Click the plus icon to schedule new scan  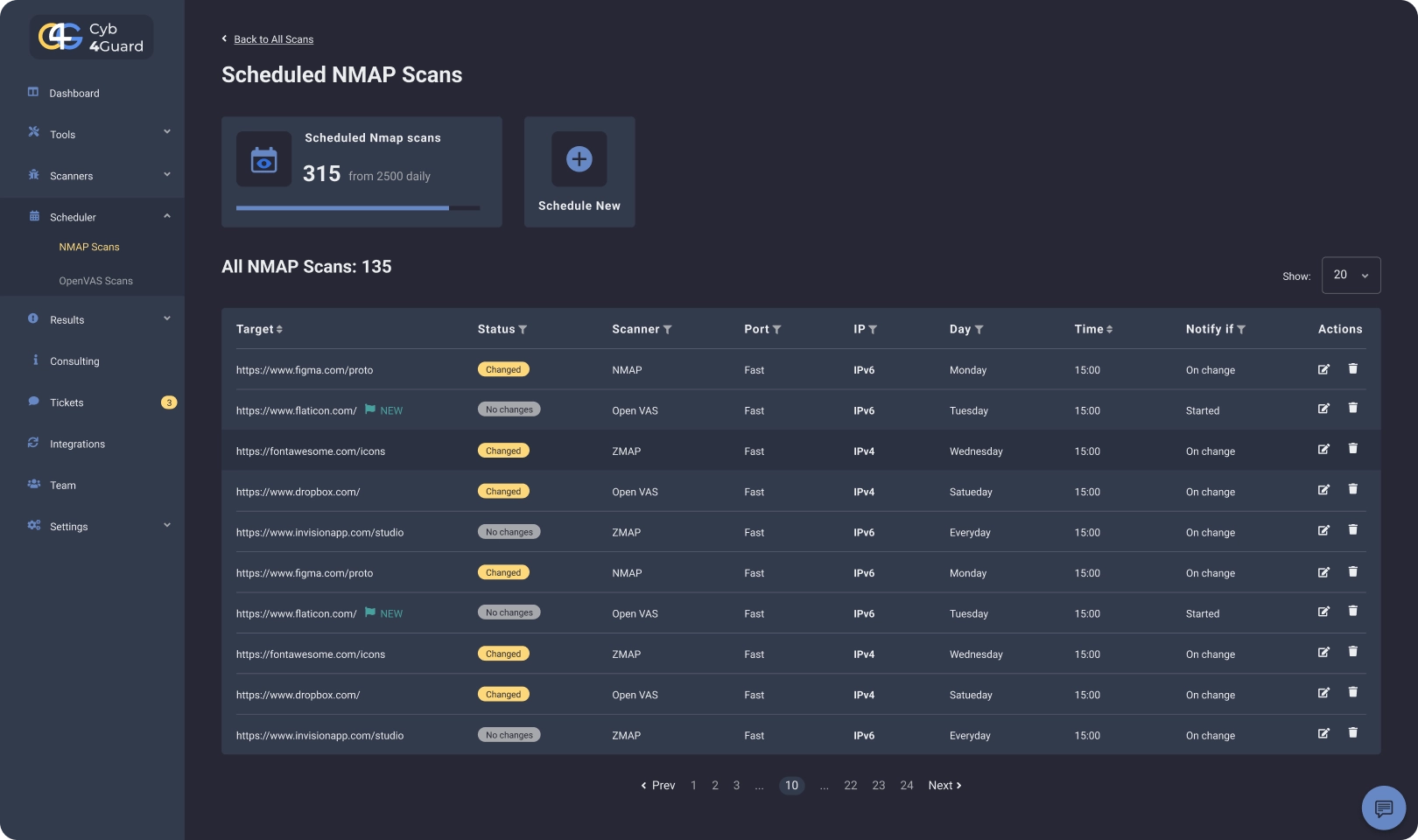tap(579, 159)
